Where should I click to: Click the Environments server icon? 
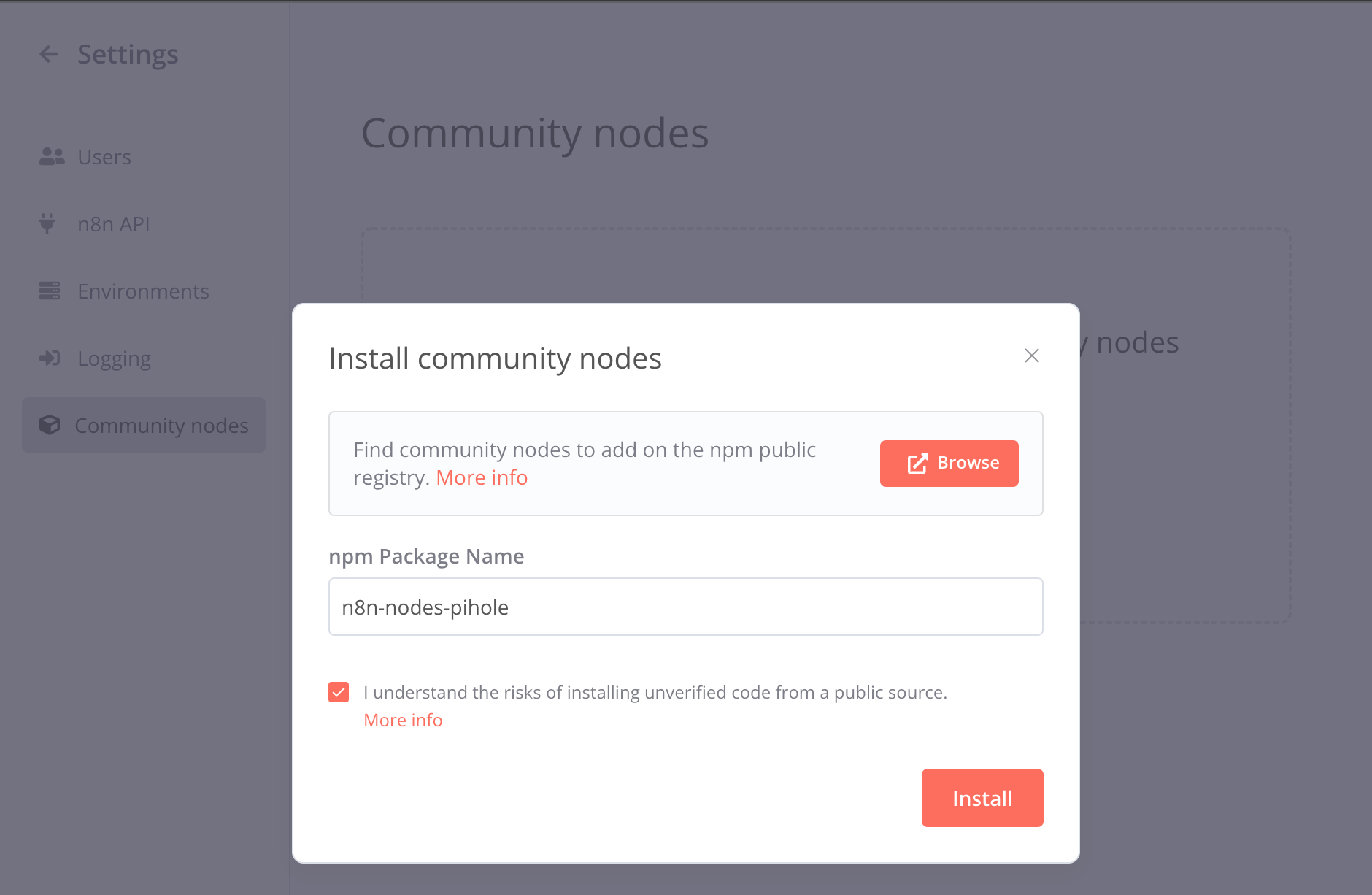[x=50, y=291]
